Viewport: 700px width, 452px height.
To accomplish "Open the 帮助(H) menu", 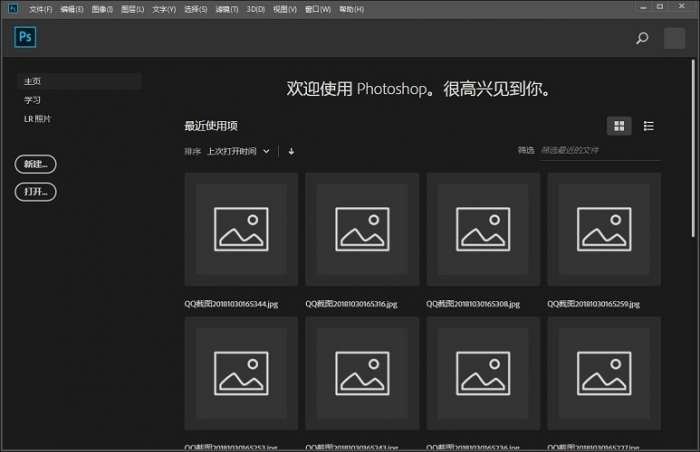I will pyautogui.click(x=351, y=9).
